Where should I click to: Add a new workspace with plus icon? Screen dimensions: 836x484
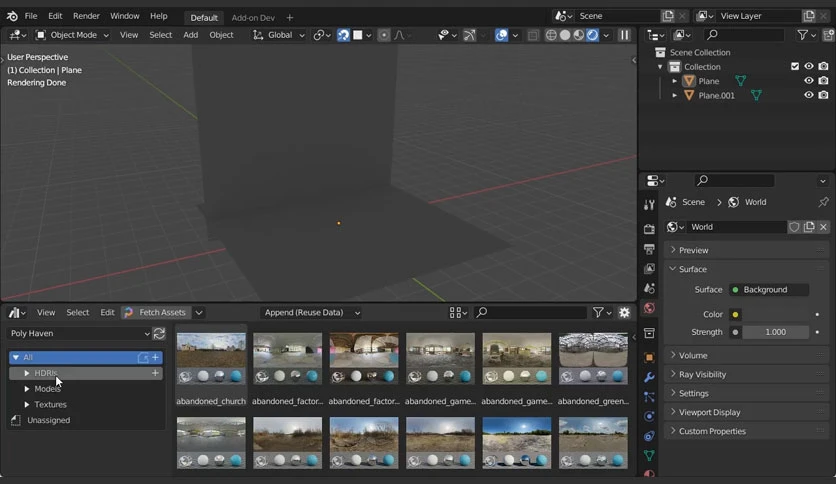[x=290, y=18]
